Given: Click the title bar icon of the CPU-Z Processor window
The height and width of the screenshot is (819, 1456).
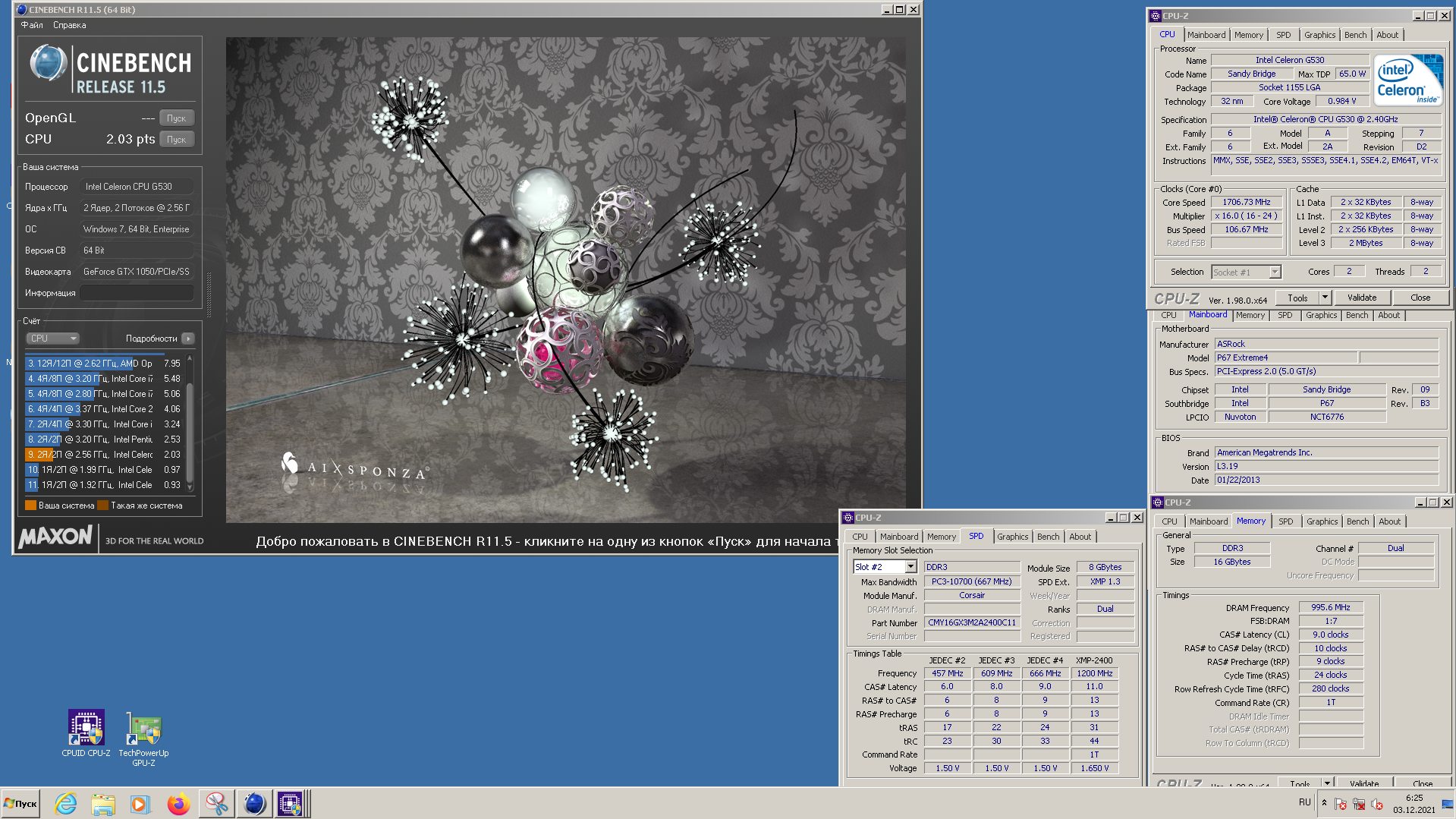Looking at the screenshot, I should click(1156, 16).
